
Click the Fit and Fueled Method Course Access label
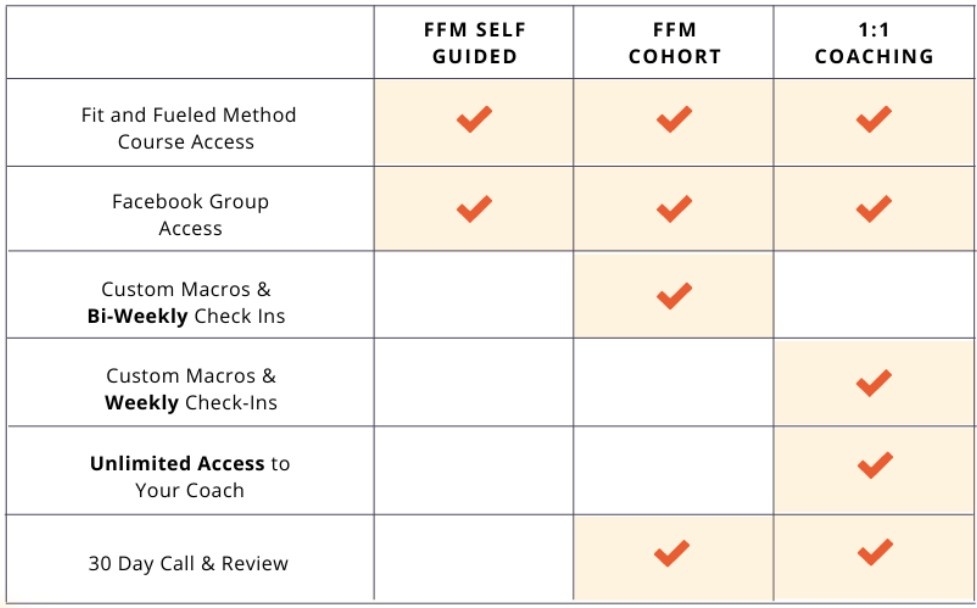pyautogui.click(x=188, y=128)
